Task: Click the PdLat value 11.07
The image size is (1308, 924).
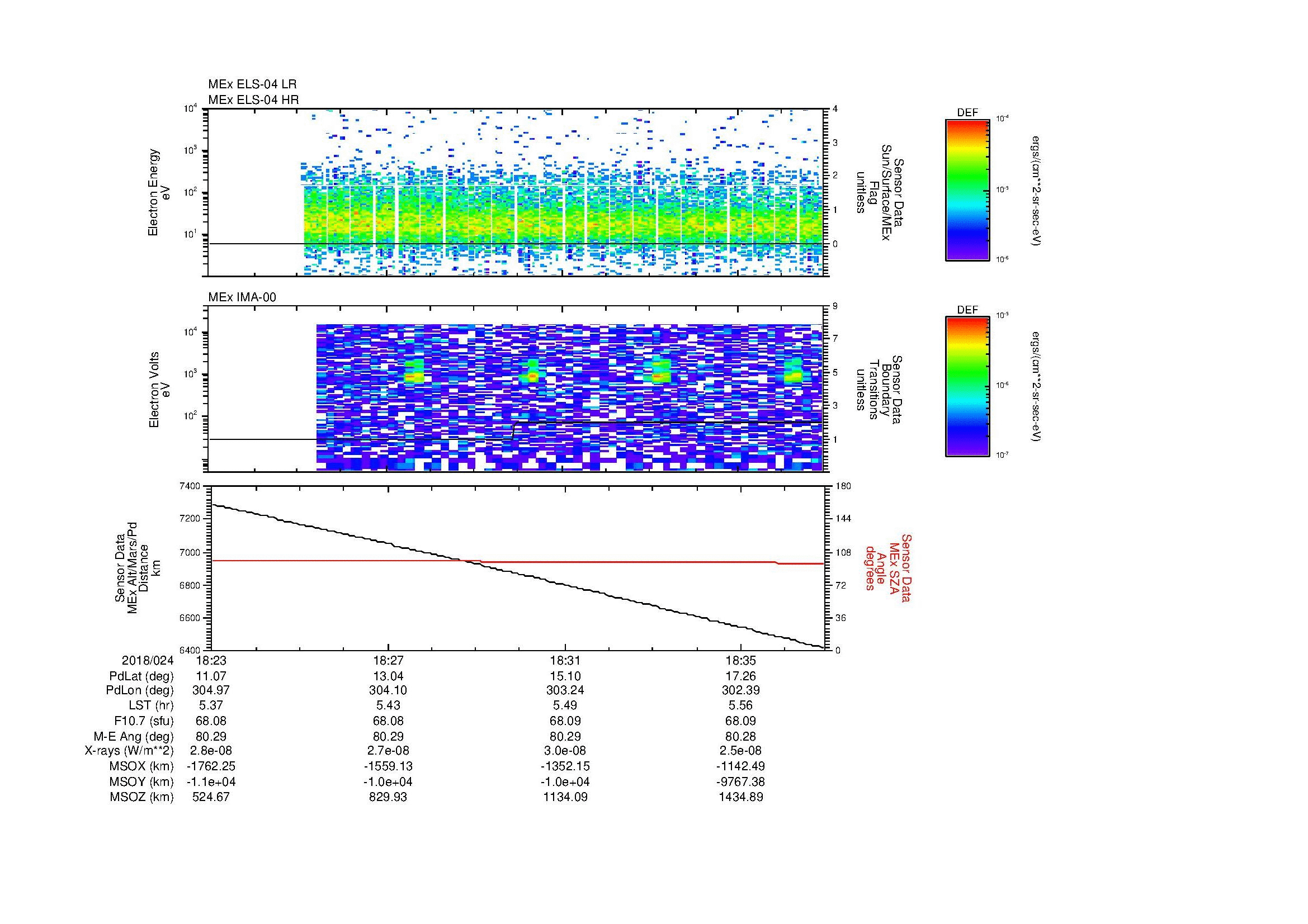Action: coord(211,676)
